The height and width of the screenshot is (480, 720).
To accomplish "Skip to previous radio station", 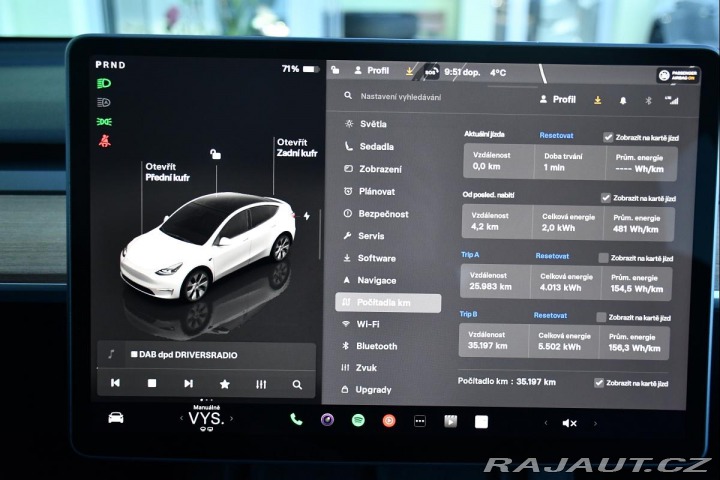I will tap(115, 383).
